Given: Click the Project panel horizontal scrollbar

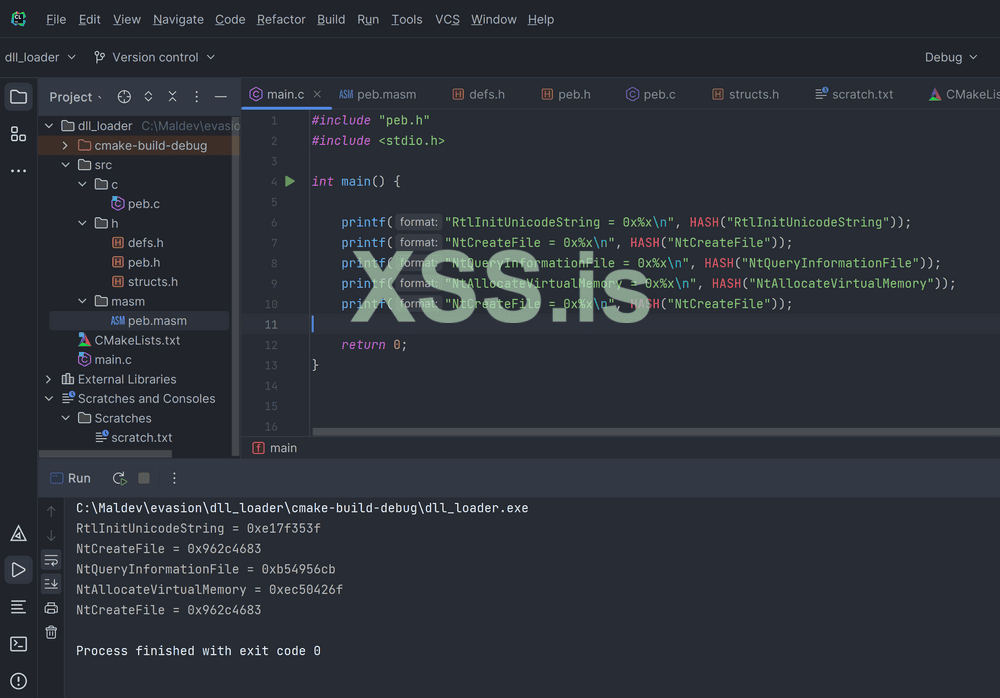Looking at the screenshot, I should (x=105, y=454).
